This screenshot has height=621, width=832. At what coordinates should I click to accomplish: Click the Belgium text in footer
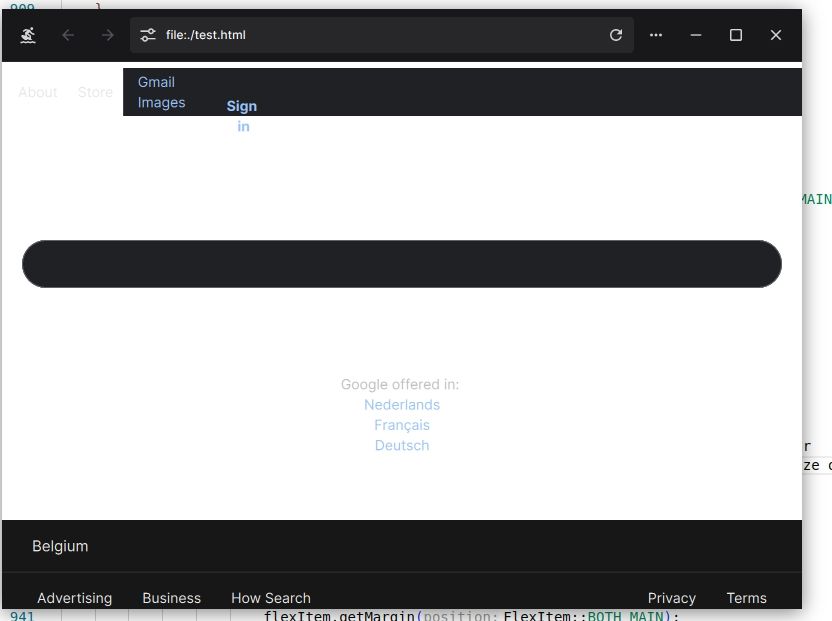point(60,546)
